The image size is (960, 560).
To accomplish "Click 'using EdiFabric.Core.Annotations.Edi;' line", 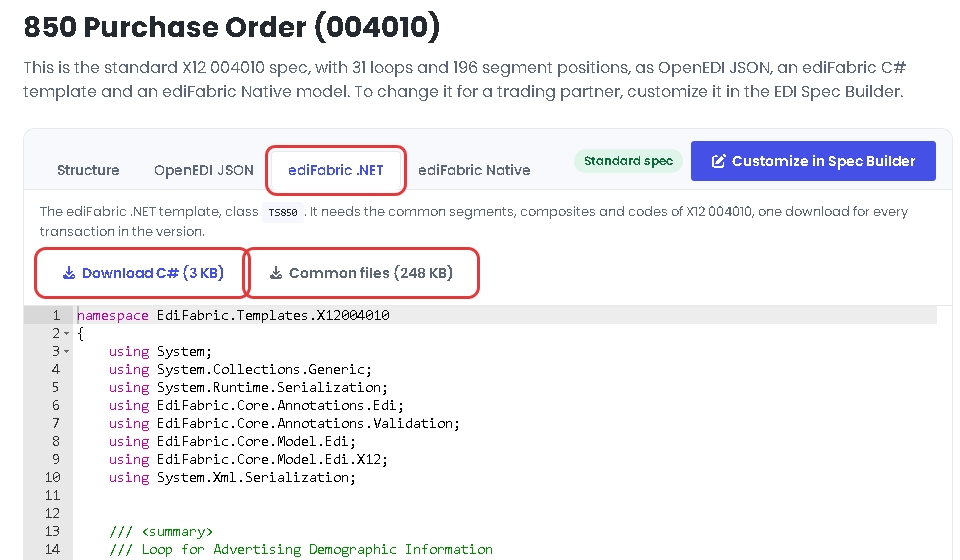I will pos(256,405).
